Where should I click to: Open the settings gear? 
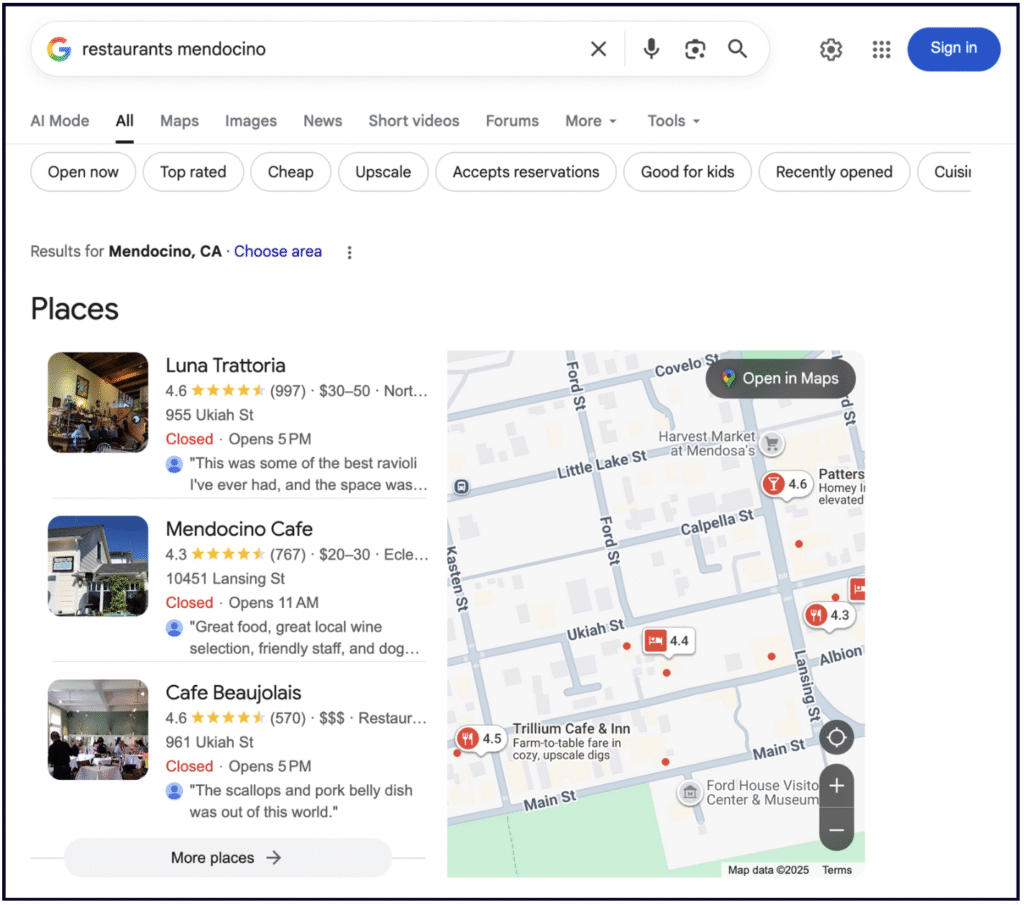click(831, 49)
